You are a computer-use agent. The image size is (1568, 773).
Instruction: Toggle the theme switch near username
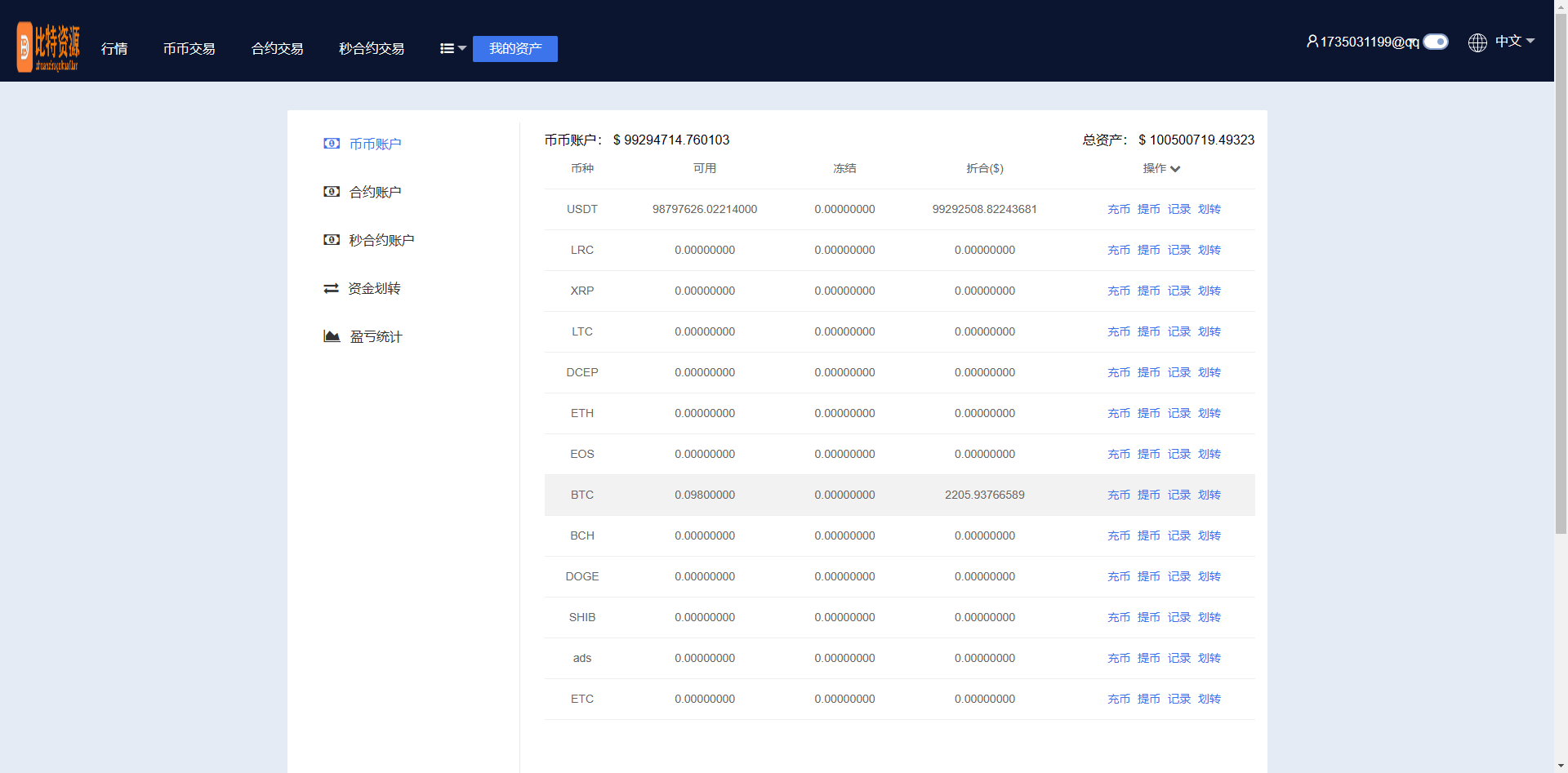[1436, 42]
